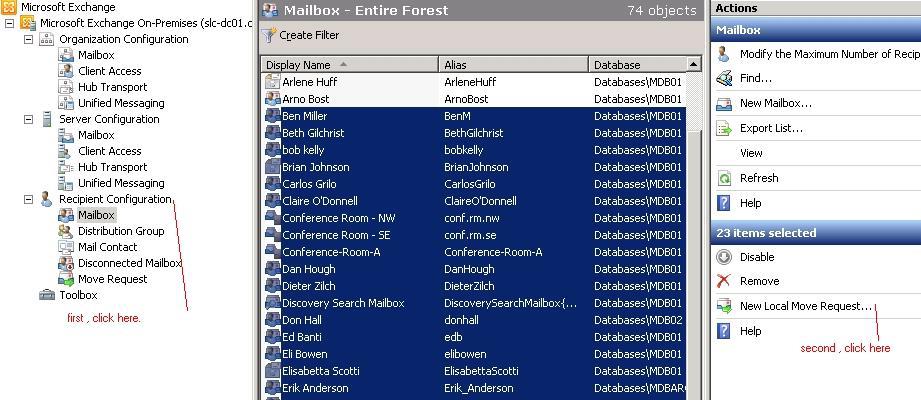Select the Recipient Configuration icon
This screenshot has height=400, width=921.
[46, 200]
